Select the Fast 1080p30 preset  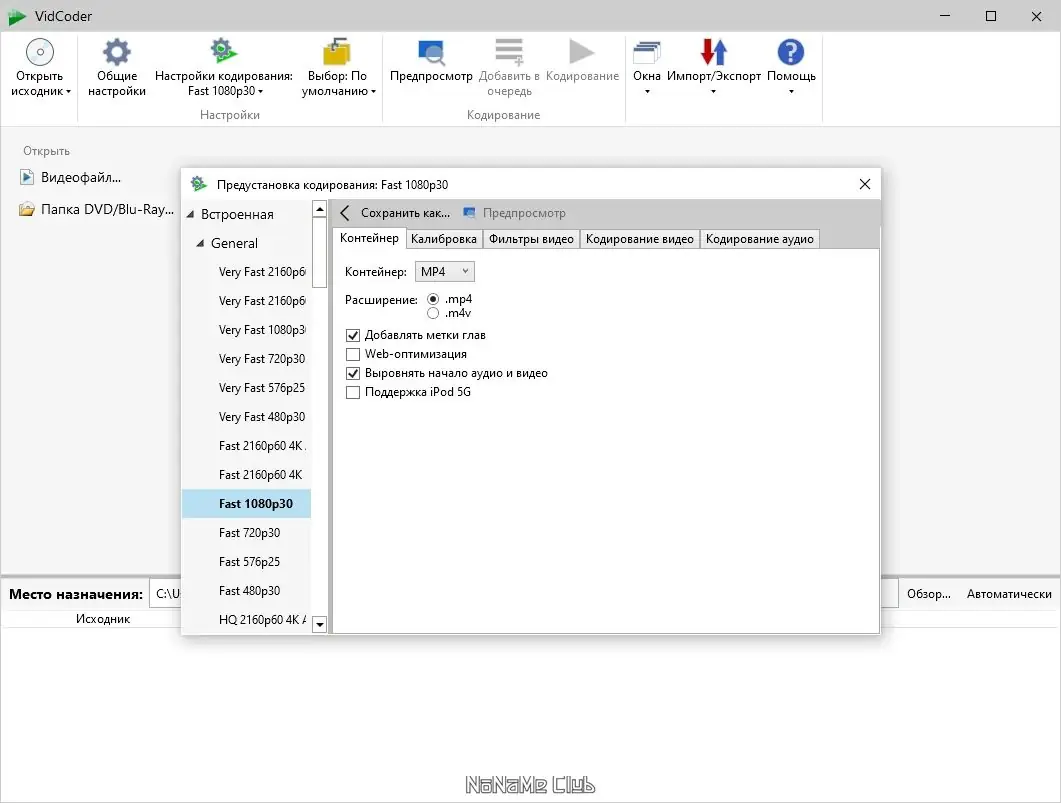[246, 504]
